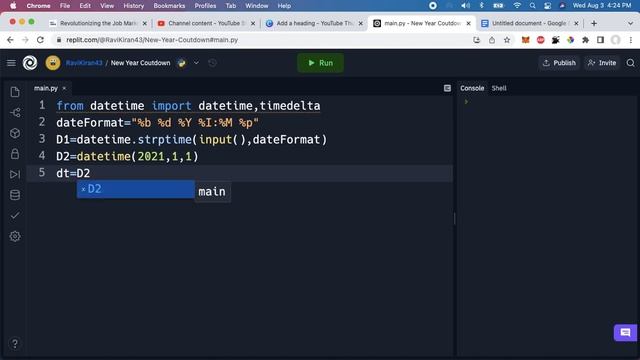Open the Settings gear in sidebar
The width and height of the screenshot is (640, 360).
15,236
